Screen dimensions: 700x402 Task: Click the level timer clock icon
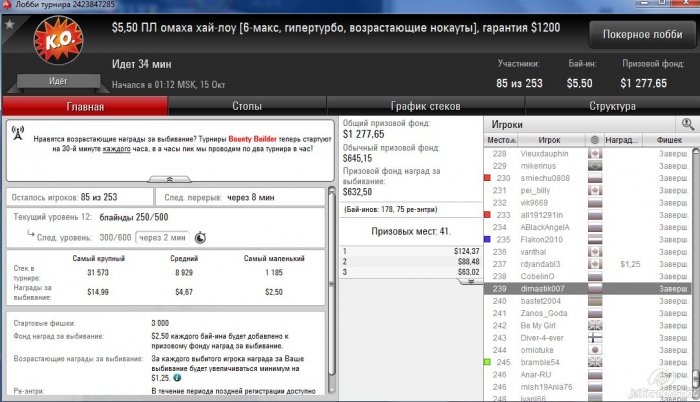tap(200, 238)
